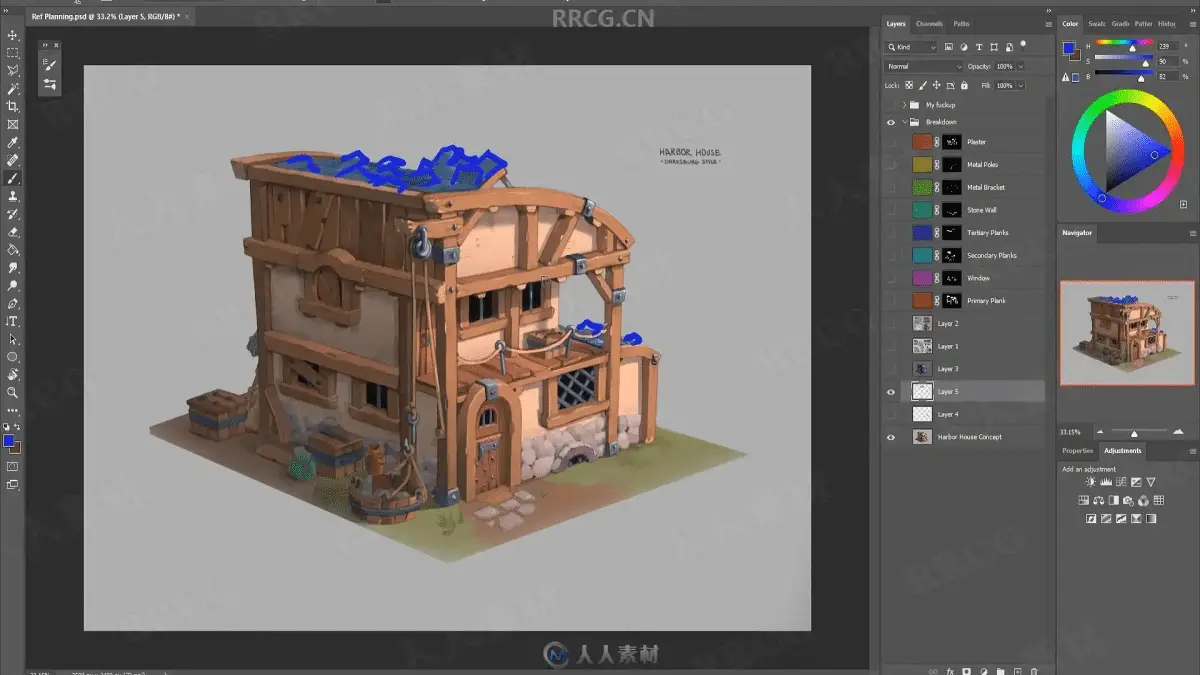Add Brightness/Contrast adjustment

pos(1091,482)
